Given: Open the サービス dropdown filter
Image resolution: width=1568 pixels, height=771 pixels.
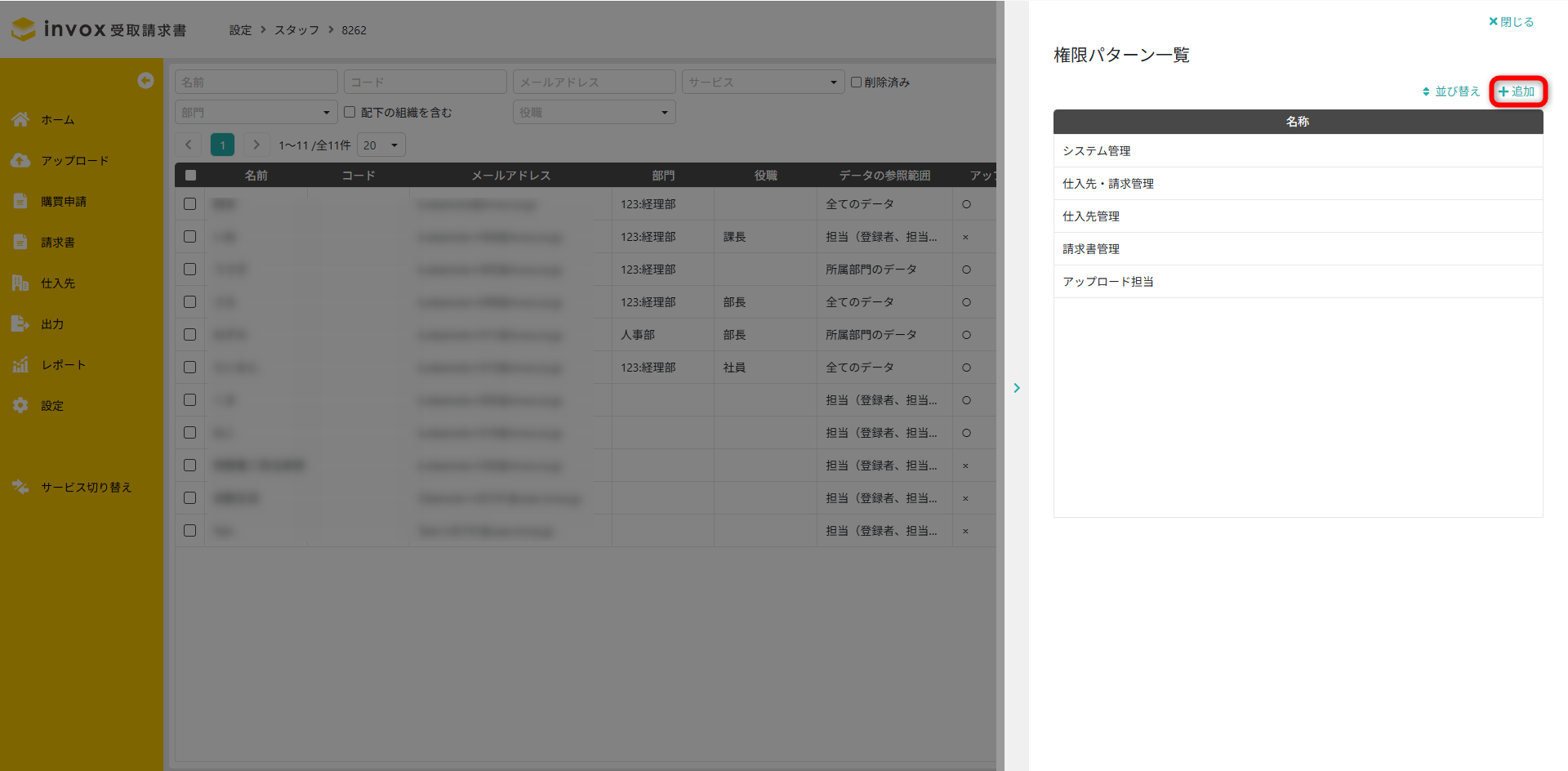Looking at the screenshot, I should (x=762, y=82).
